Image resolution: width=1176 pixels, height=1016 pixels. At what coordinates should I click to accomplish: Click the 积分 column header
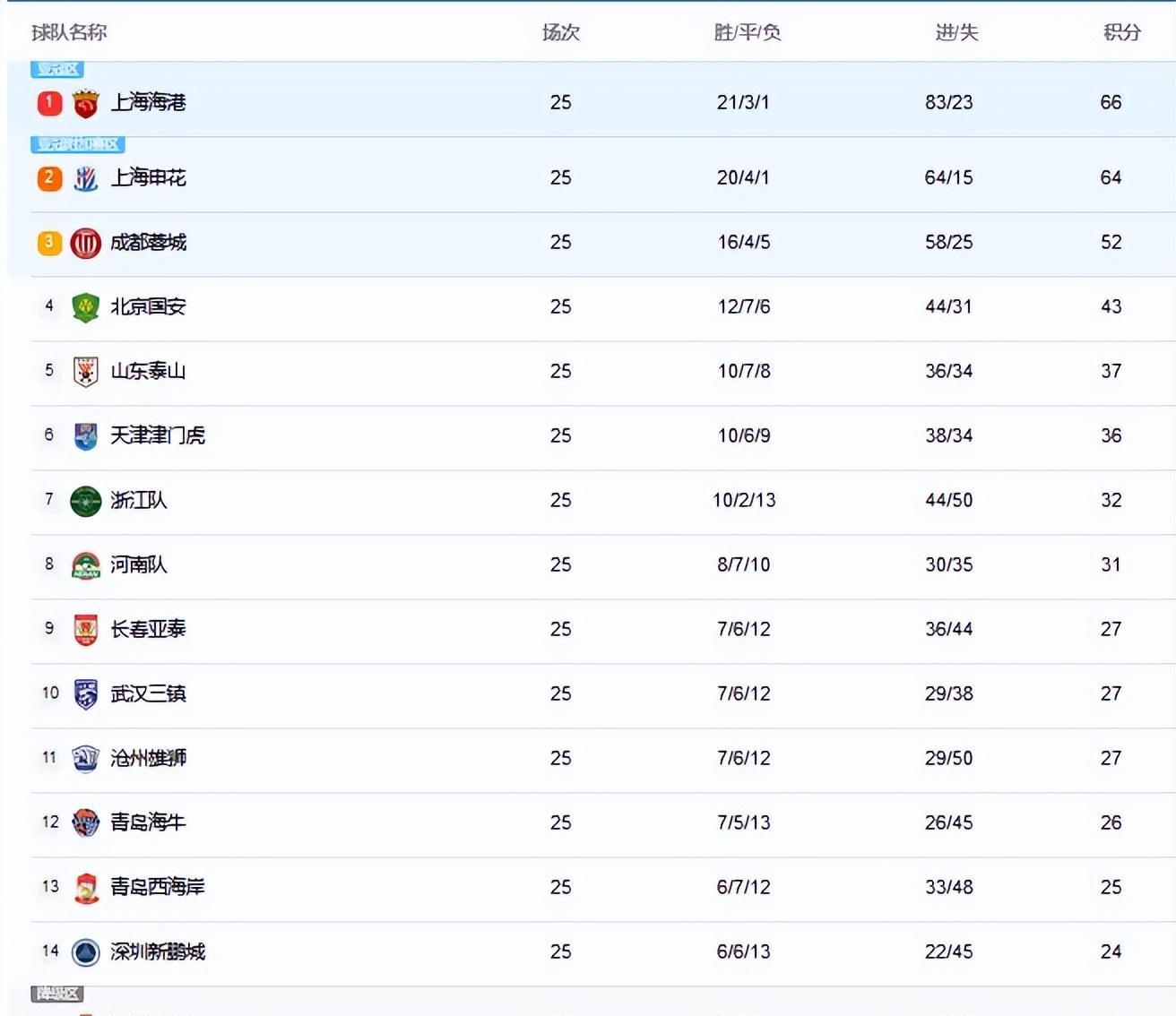1121,32
